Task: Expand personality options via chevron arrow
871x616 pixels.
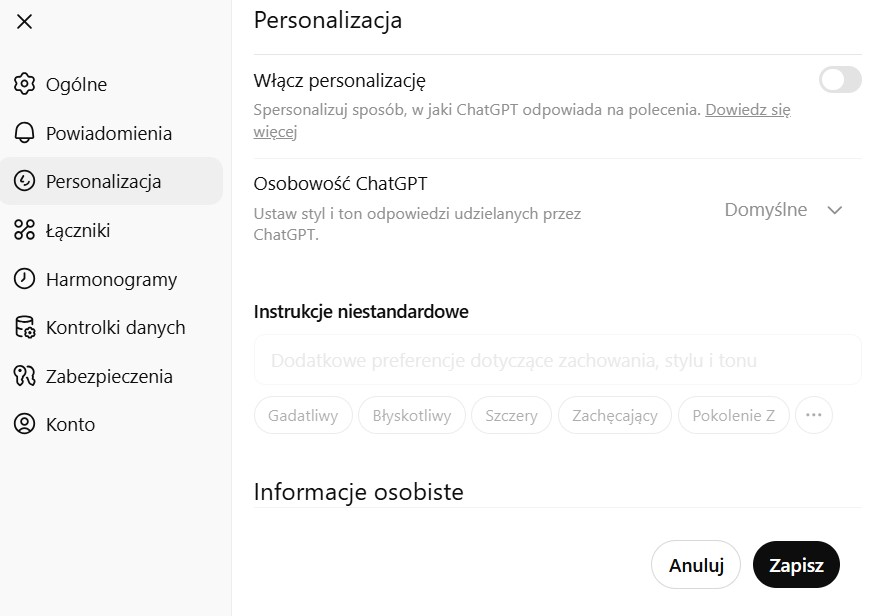Action: [835, 210]
